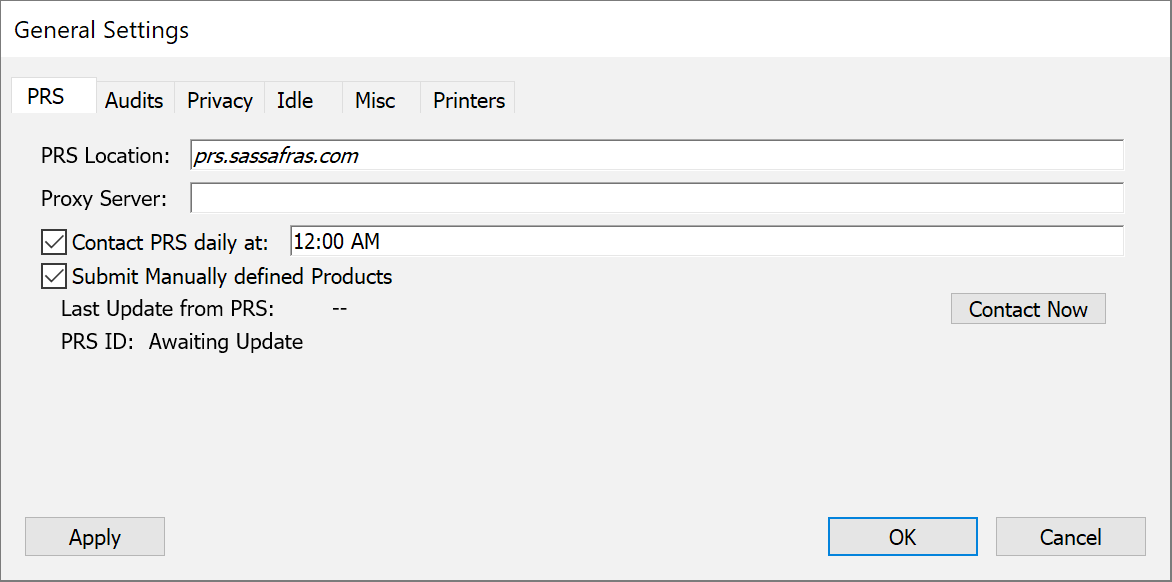Focus the Proxy Server input field
The height and width of the screenshot is (582, 1172).
656,198
